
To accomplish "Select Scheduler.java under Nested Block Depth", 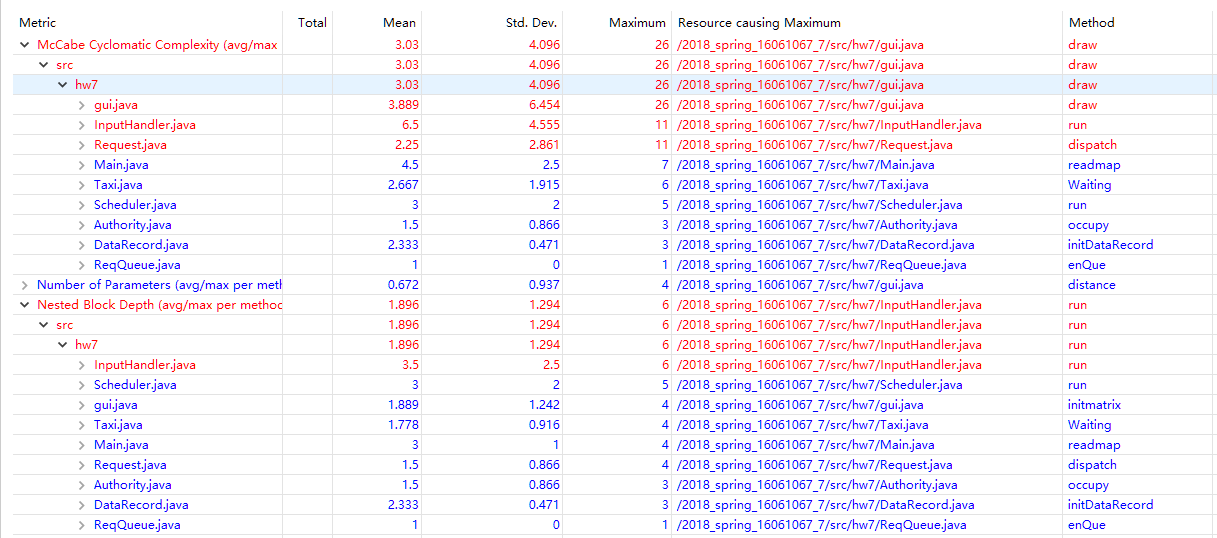I will pos(135,385).
